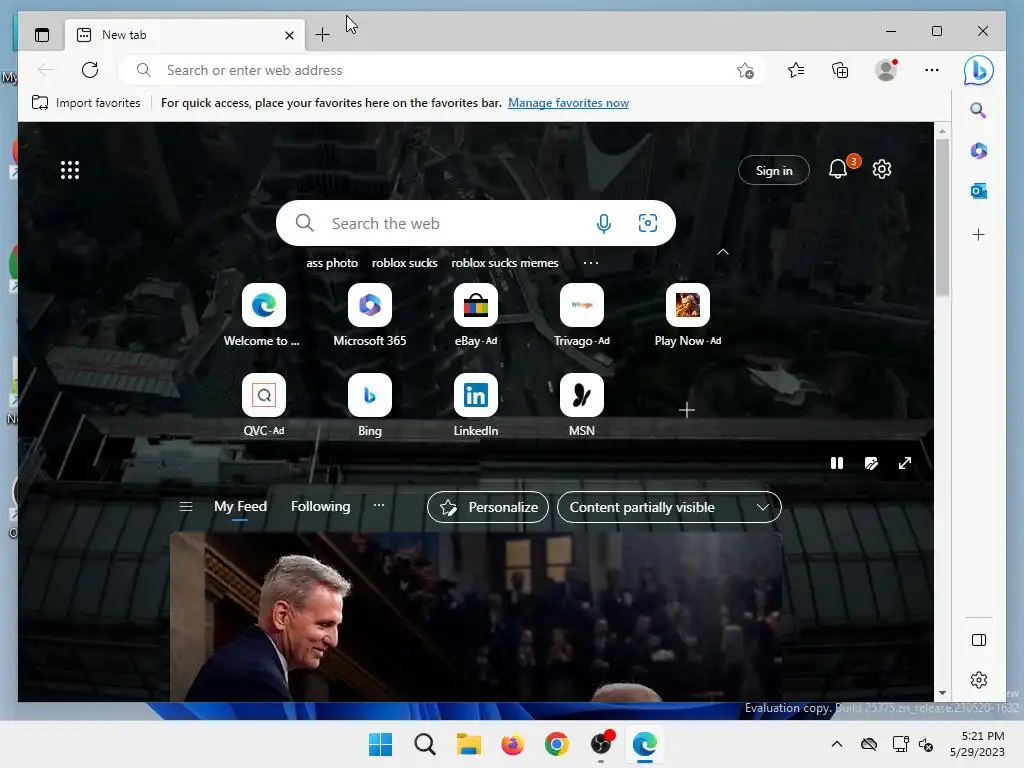Open Outlook in the sidebar
1024x768 pixels.
(x=978, y=191)
